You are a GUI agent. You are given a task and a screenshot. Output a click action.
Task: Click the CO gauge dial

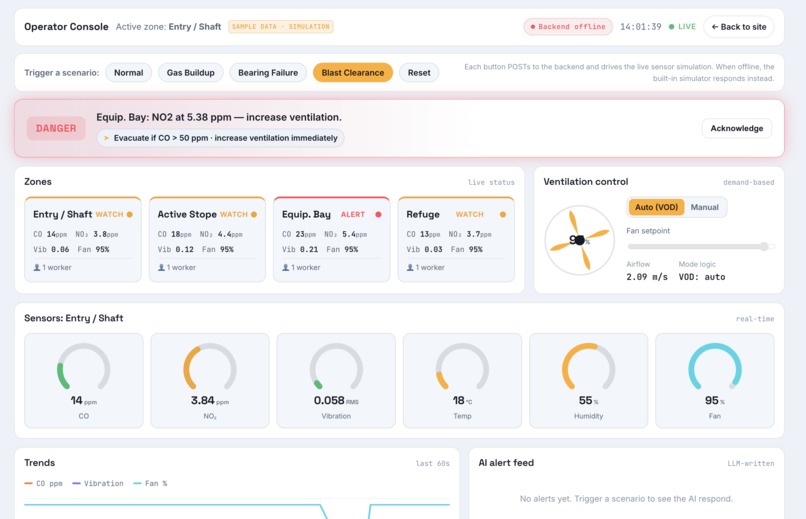tap(83, 367)
